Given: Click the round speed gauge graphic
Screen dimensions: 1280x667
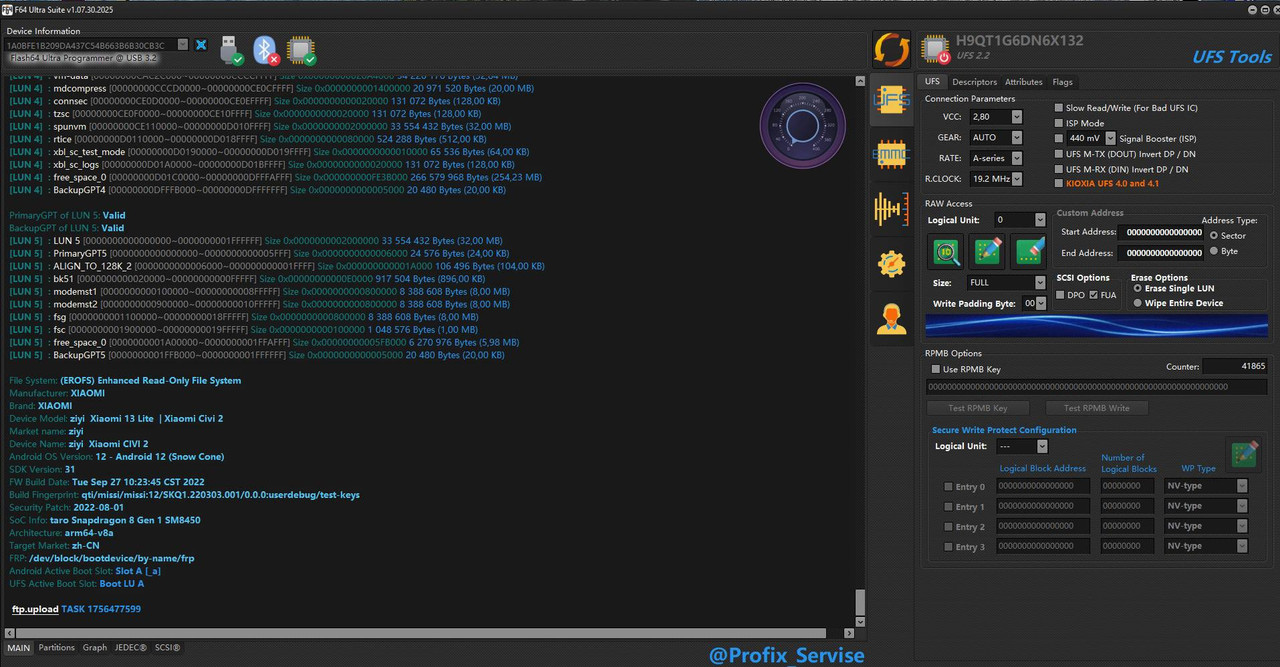Looking at the screenshot, I should (805, 125).
